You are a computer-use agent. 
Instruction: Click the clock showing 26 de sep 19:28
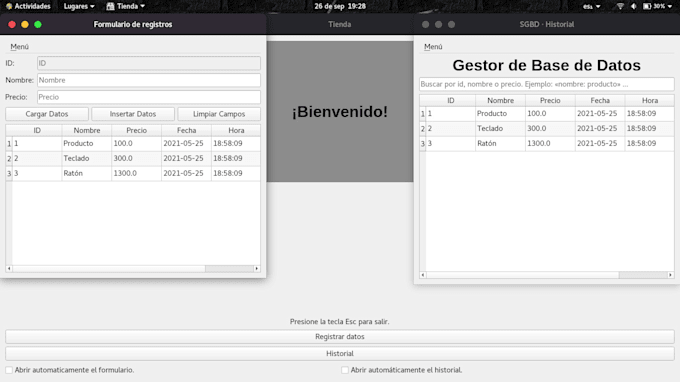[340, 6]
